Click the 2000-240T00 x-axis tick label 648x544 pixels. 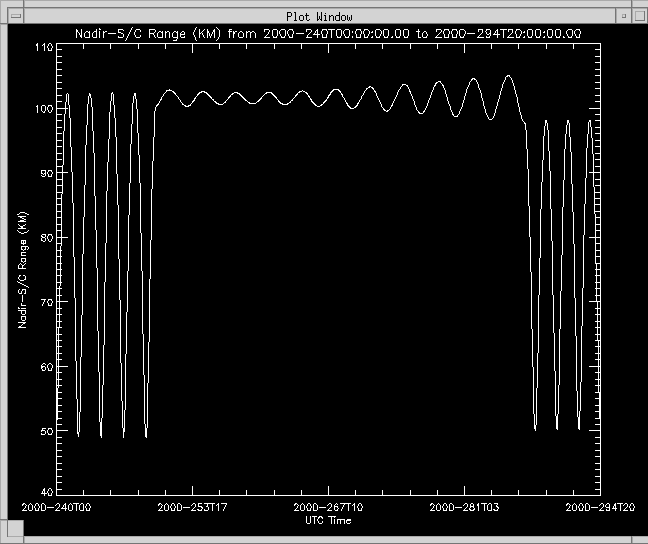55,508
